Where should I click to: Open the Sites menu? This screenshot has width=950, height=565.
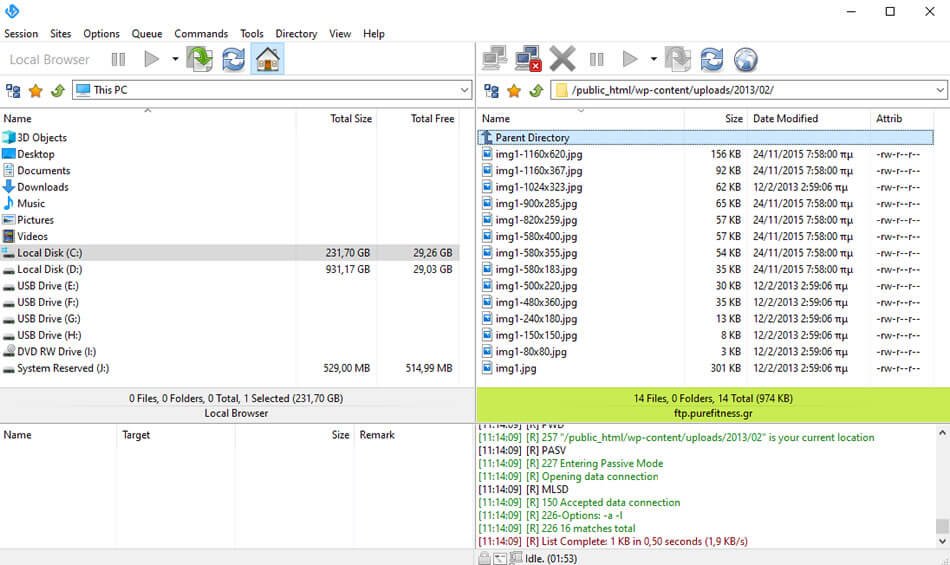point(60,33)
